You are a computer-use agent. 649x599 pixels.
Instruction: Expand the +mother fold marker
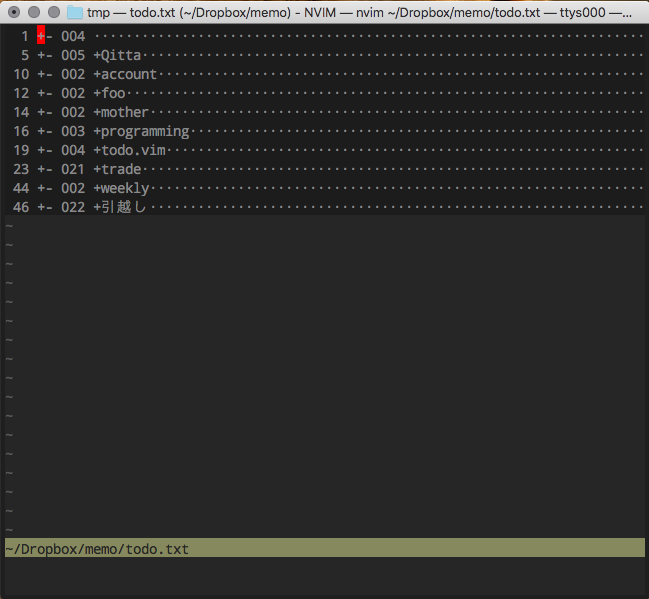(x=45, y=113)
